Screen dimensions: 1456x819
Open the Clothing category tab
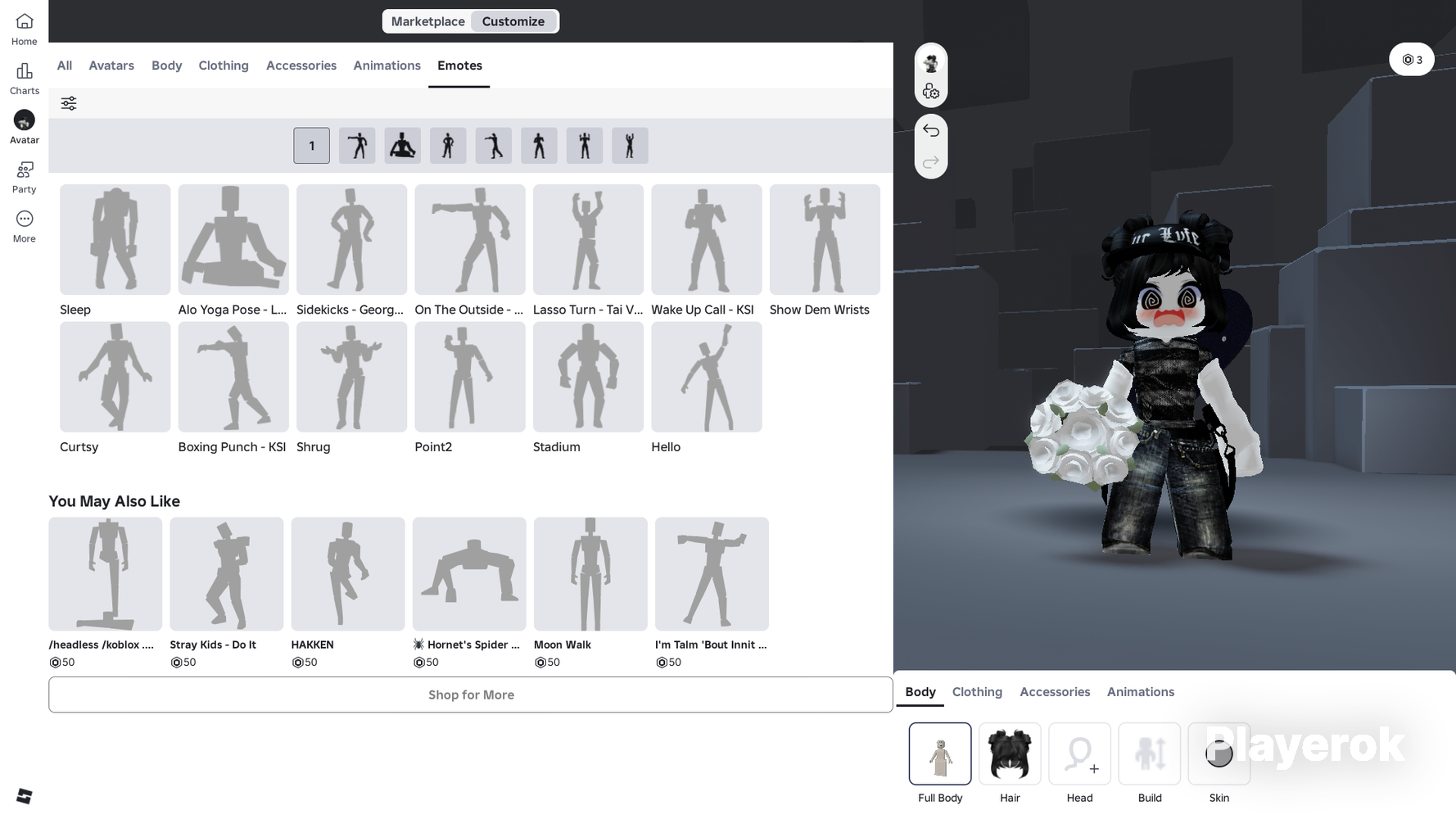(x=223, y=66)
